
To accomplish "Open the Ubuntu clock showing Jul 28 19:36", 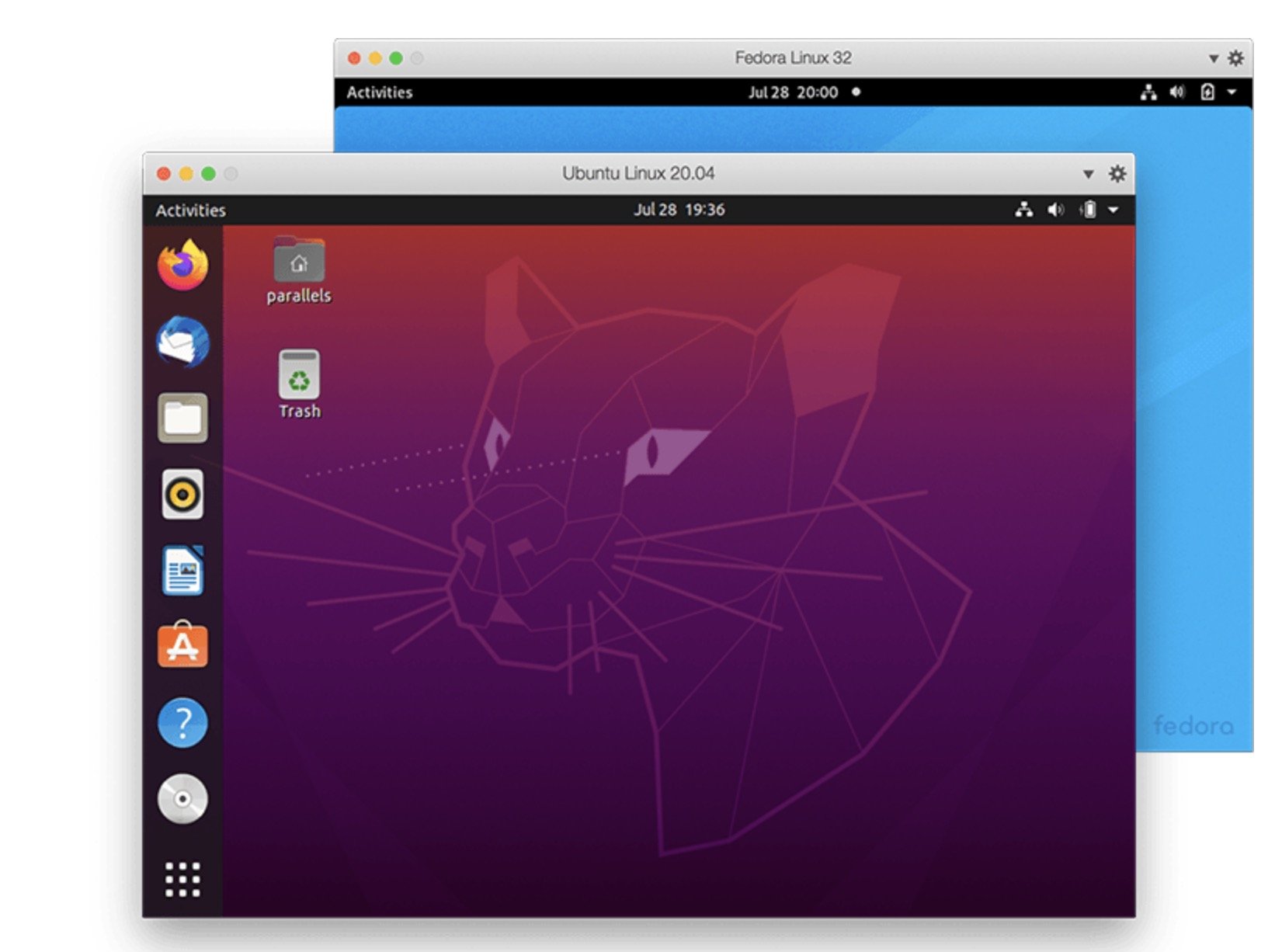I will click(x=679, y=210).
